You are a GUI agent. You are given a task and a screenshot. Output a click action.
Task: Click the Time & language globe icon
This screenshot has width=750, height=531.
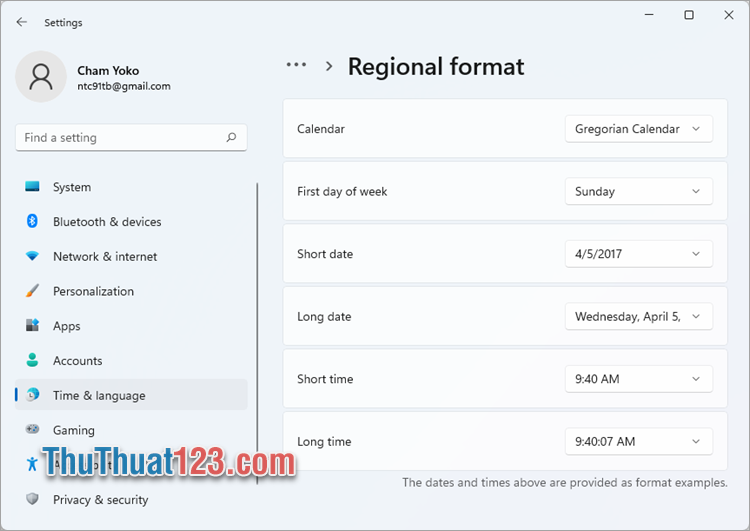point(32,395)
